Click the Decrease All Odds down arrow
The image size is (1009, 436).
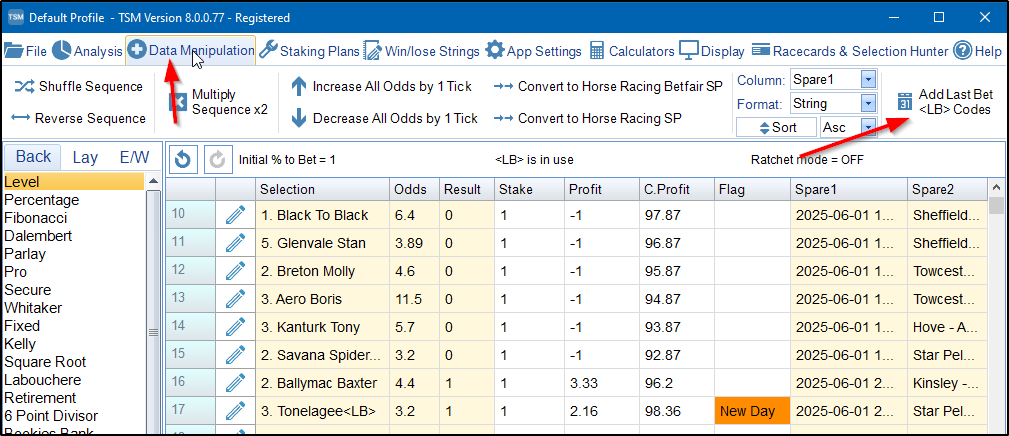tap(298, 118)
